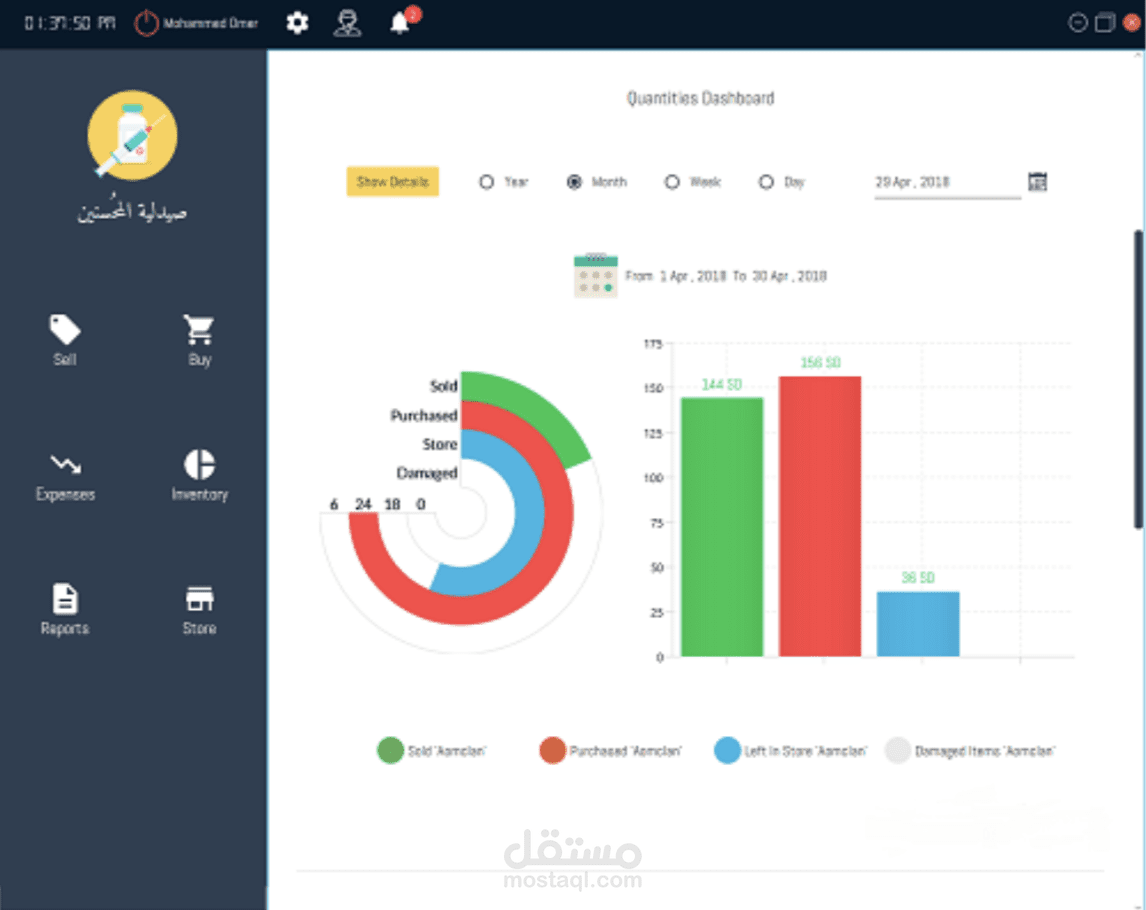Click the Mohammed Omer username
1146x910 pixels.
click(210, 23)
